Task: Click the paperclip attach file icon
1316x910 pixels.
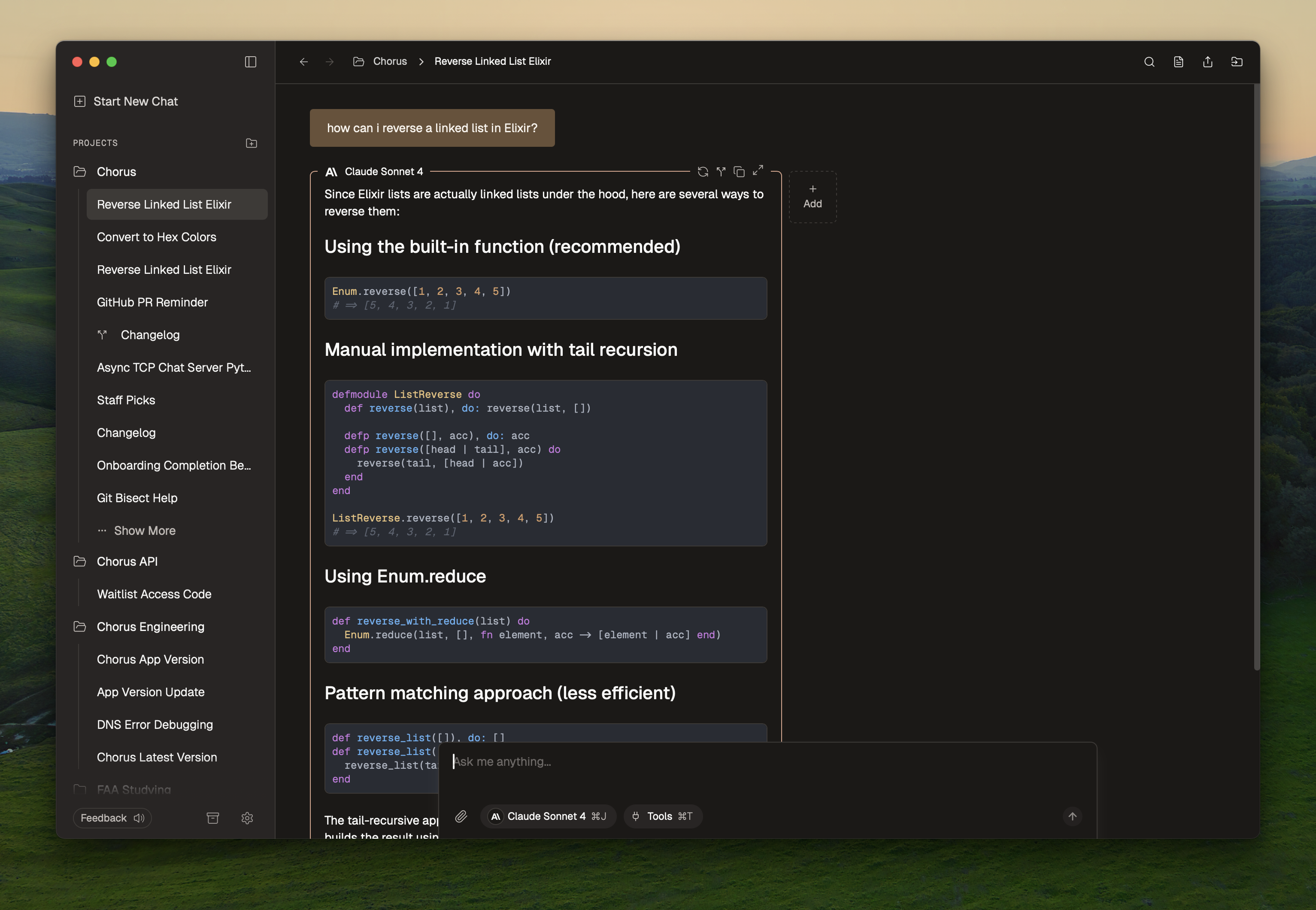Action: click(x=461, y=816)
